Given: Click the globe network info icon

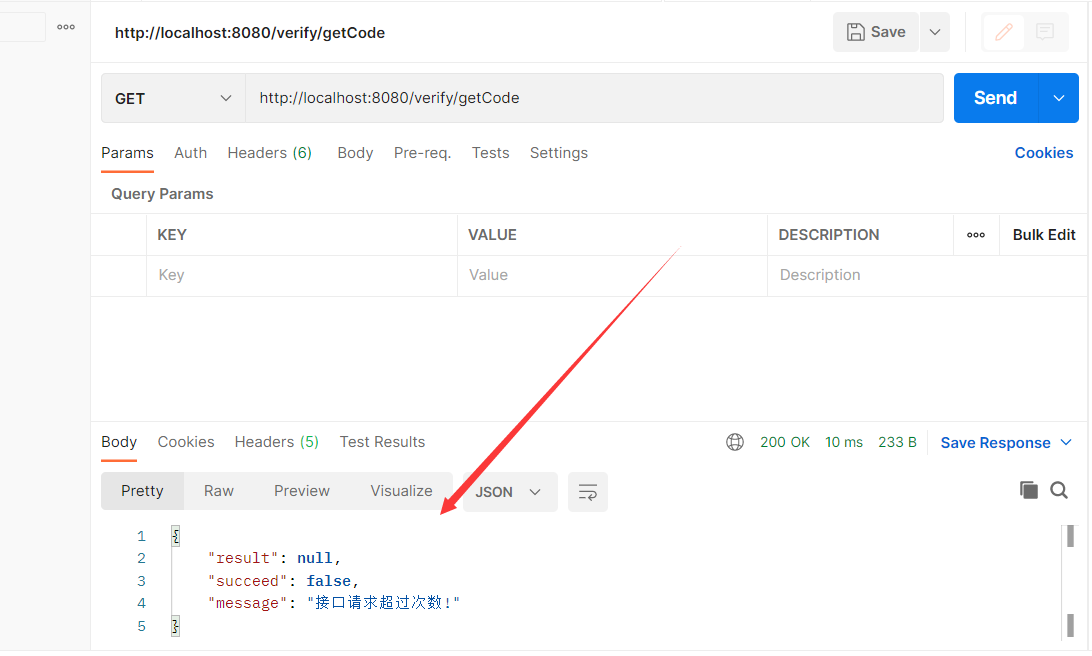Looking at the screenshot, I should [x=735, y=441].
